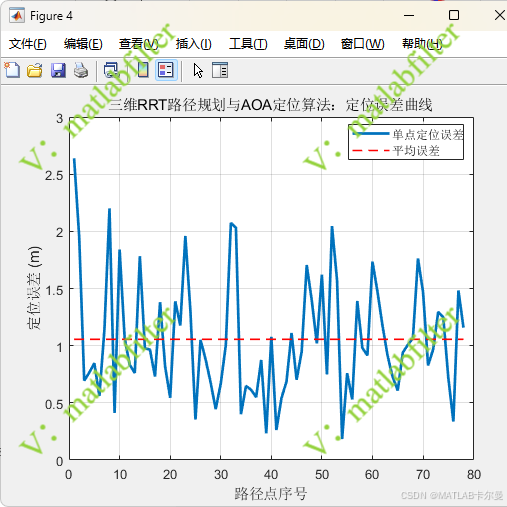Image resolution: width=507 pixels, height=507 pixels.
Task: Click the x-axis label 路径点序号
Action: tap(271, 494)
